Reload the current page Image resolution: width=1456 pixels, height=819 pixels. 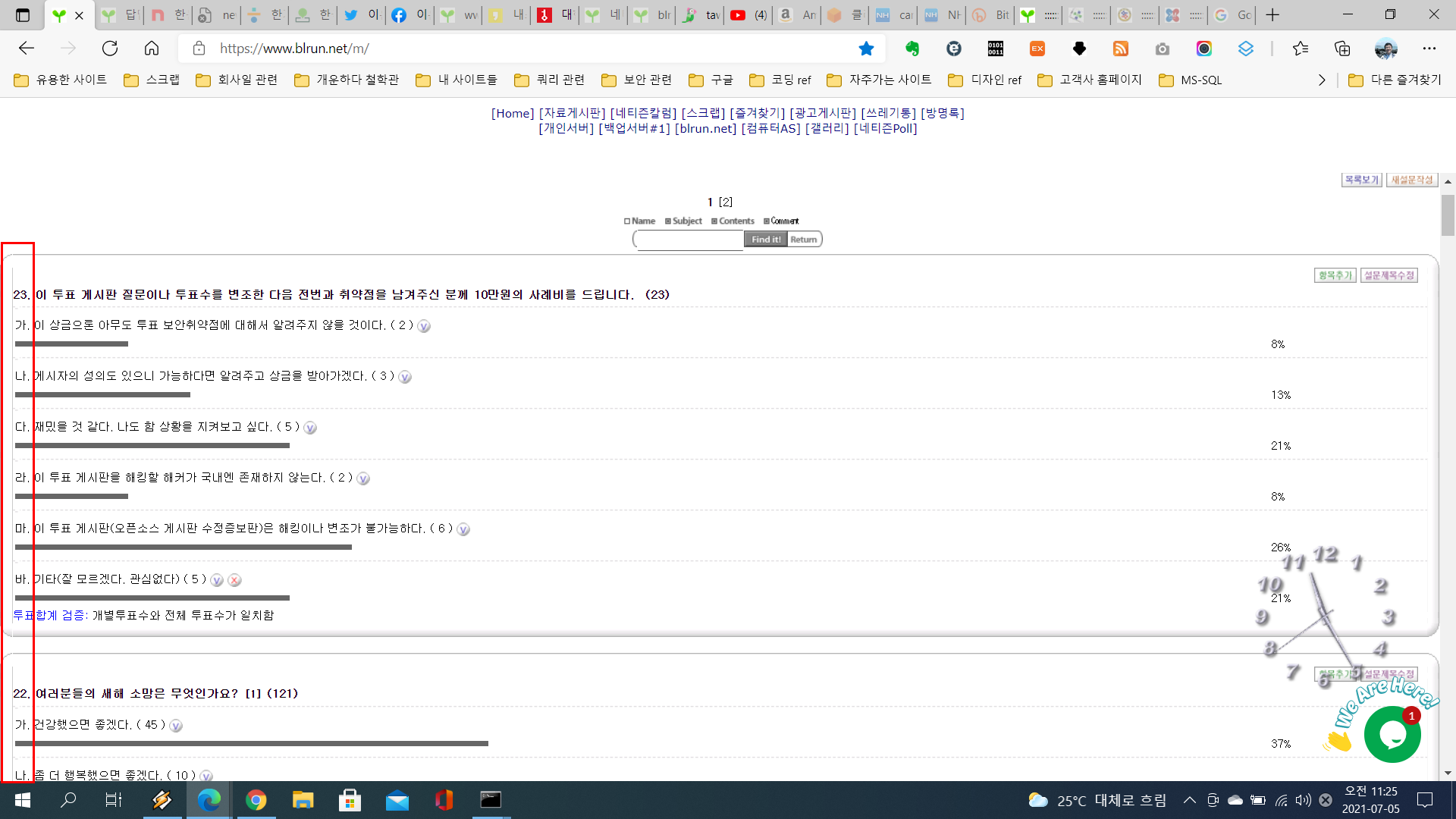[x=110, y=49]
